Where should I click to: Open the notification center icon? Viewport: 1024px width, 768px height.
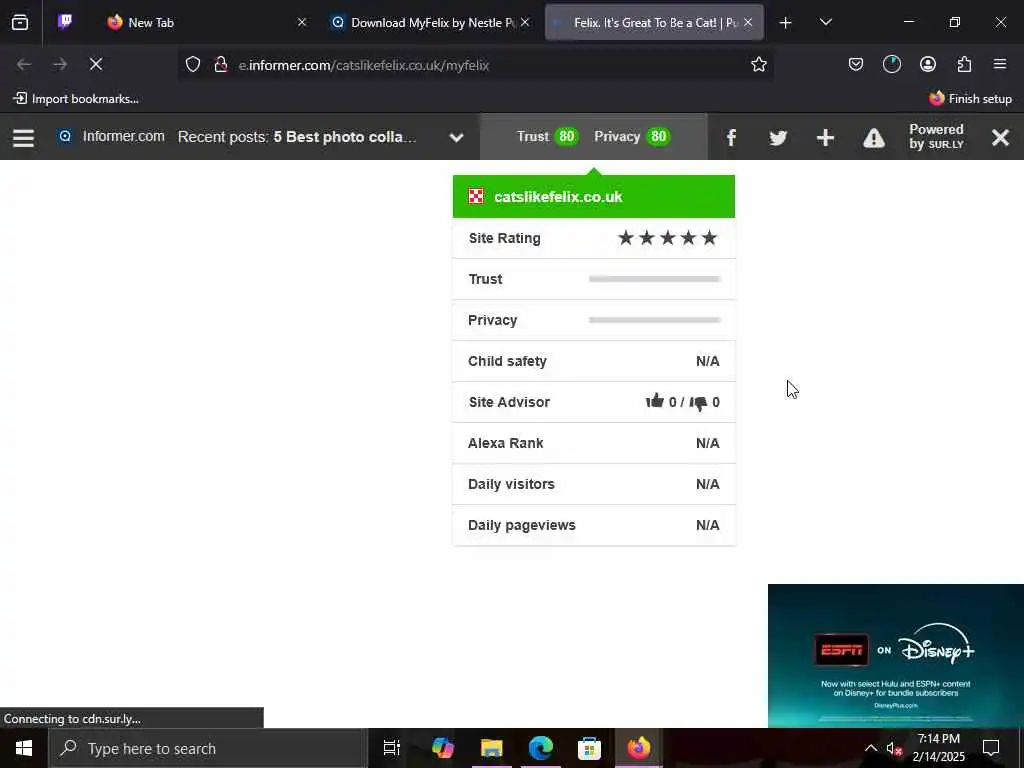pos(991,748)
